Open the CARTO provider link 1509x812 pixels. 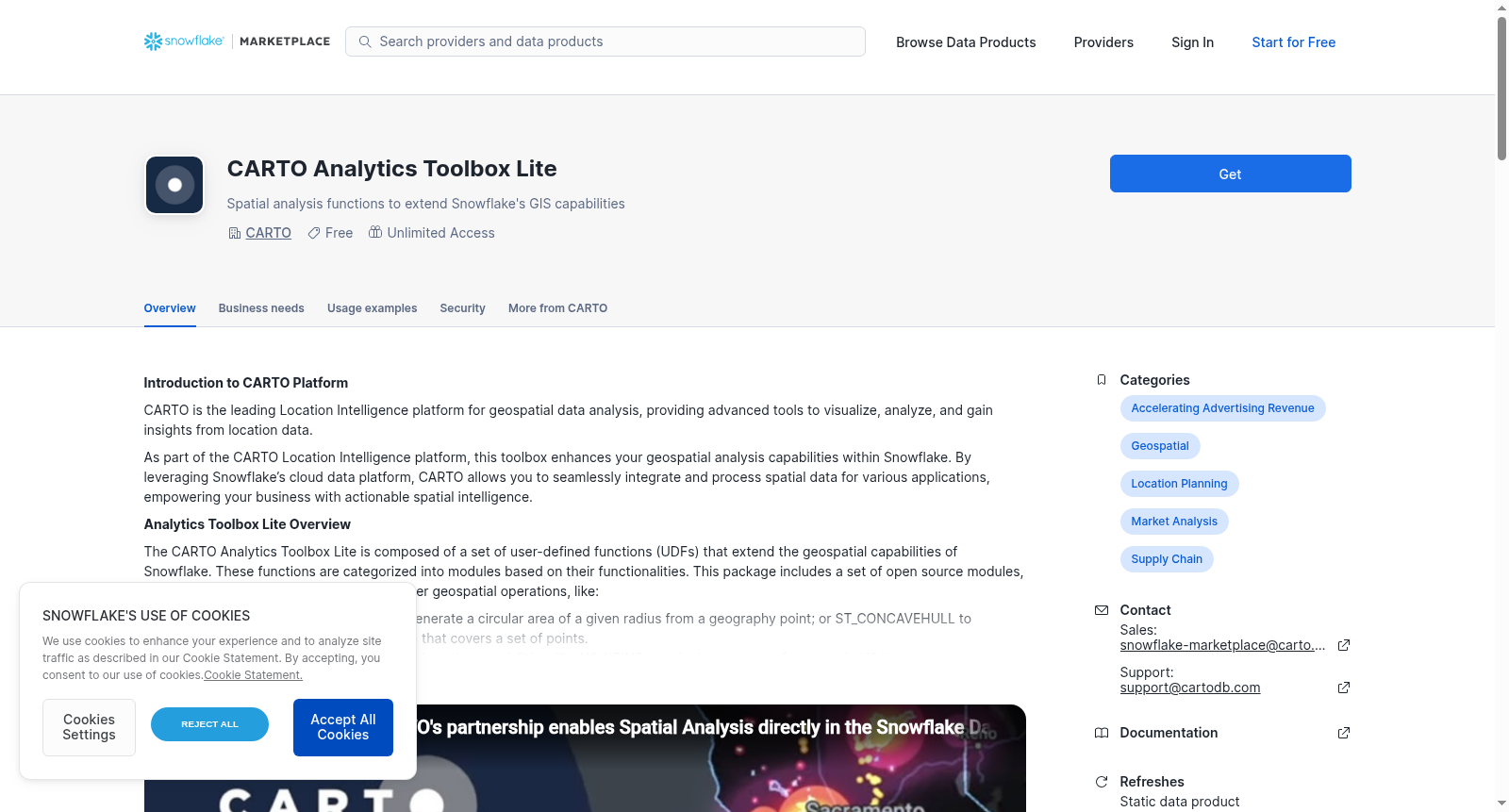click(x=268, y=233)
